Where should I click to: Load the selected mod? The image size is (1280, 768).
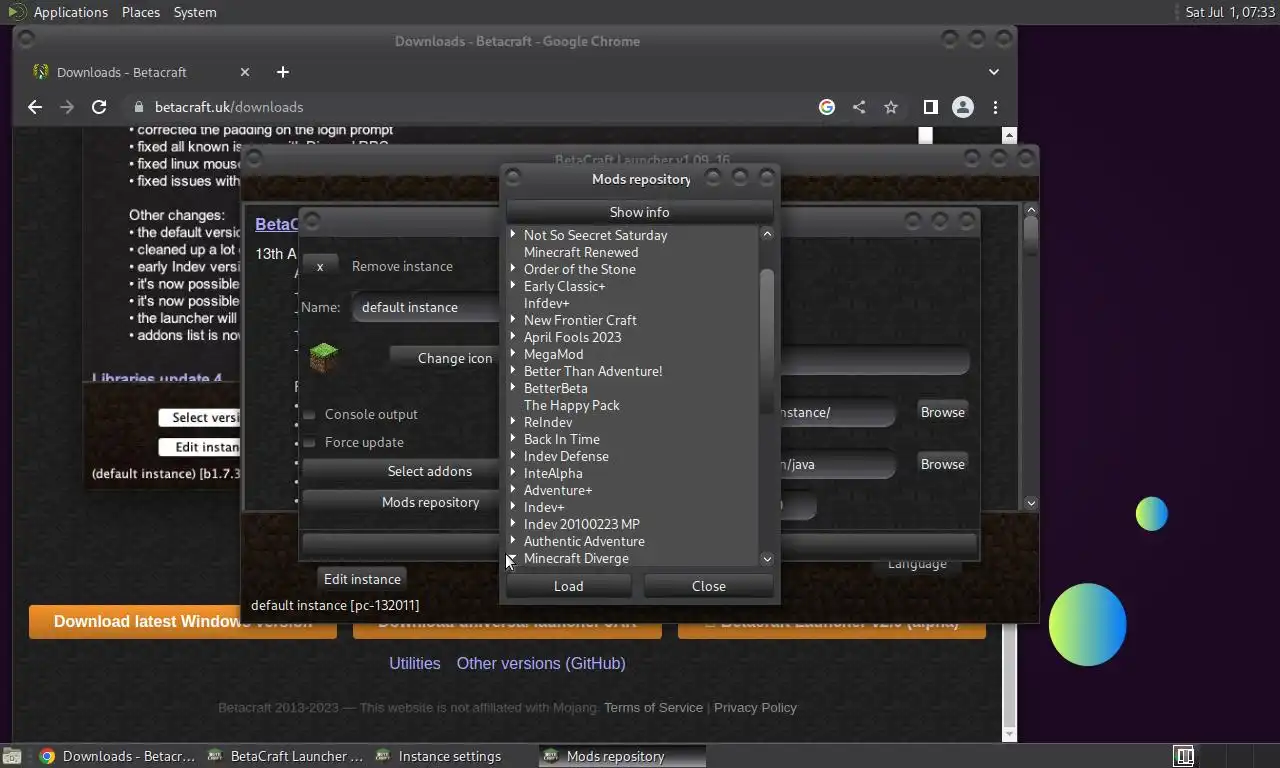click(568, 586)
